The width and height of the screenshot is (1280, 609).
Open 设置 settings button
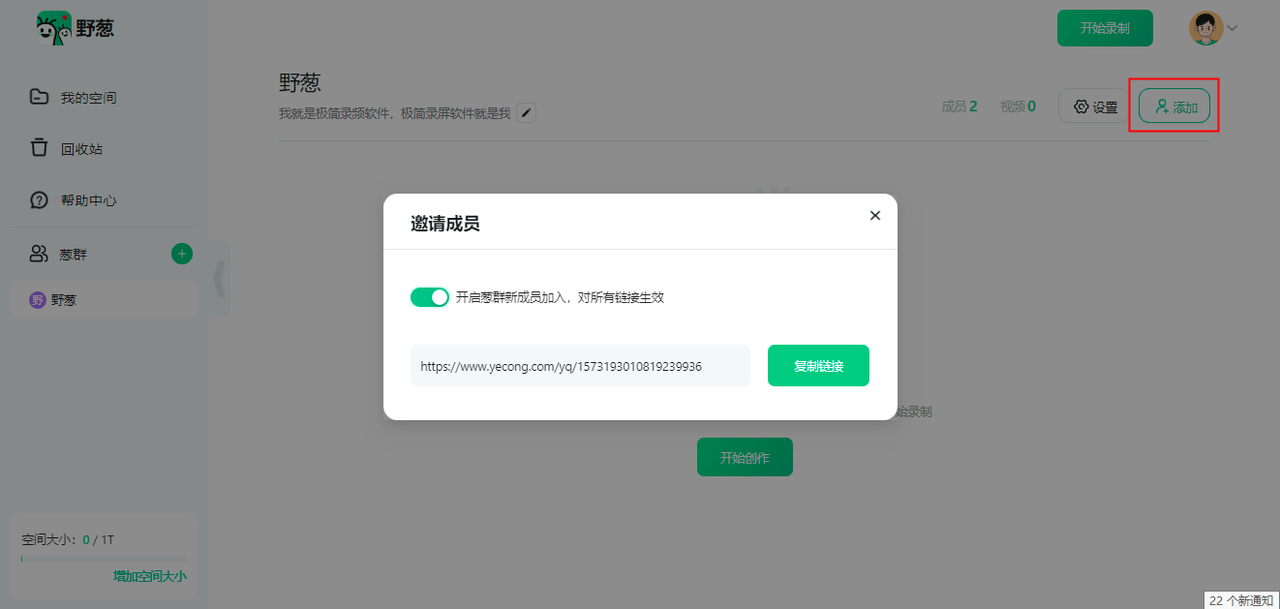[x=1095, y=106]
